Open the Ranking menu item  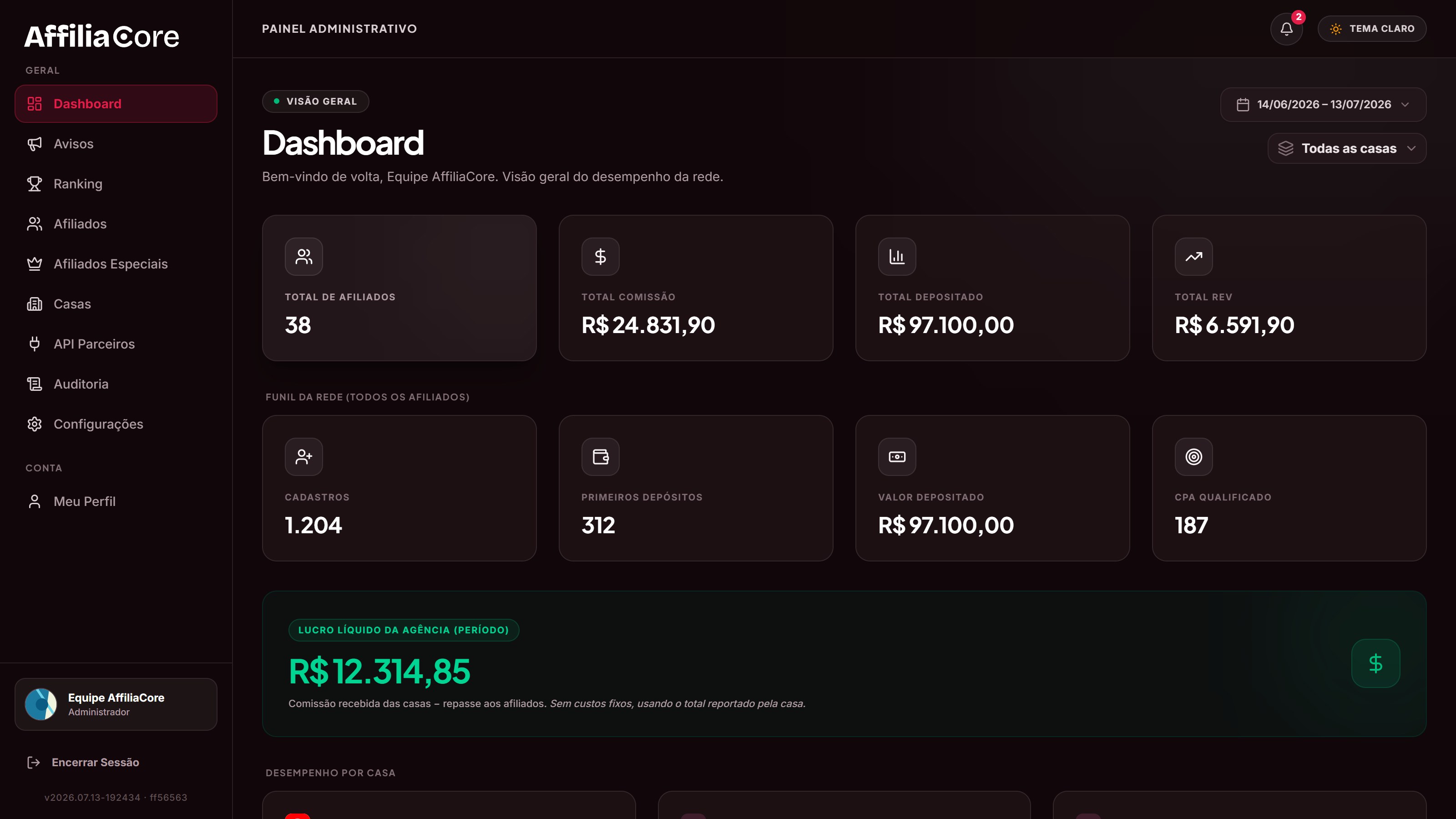116,184
